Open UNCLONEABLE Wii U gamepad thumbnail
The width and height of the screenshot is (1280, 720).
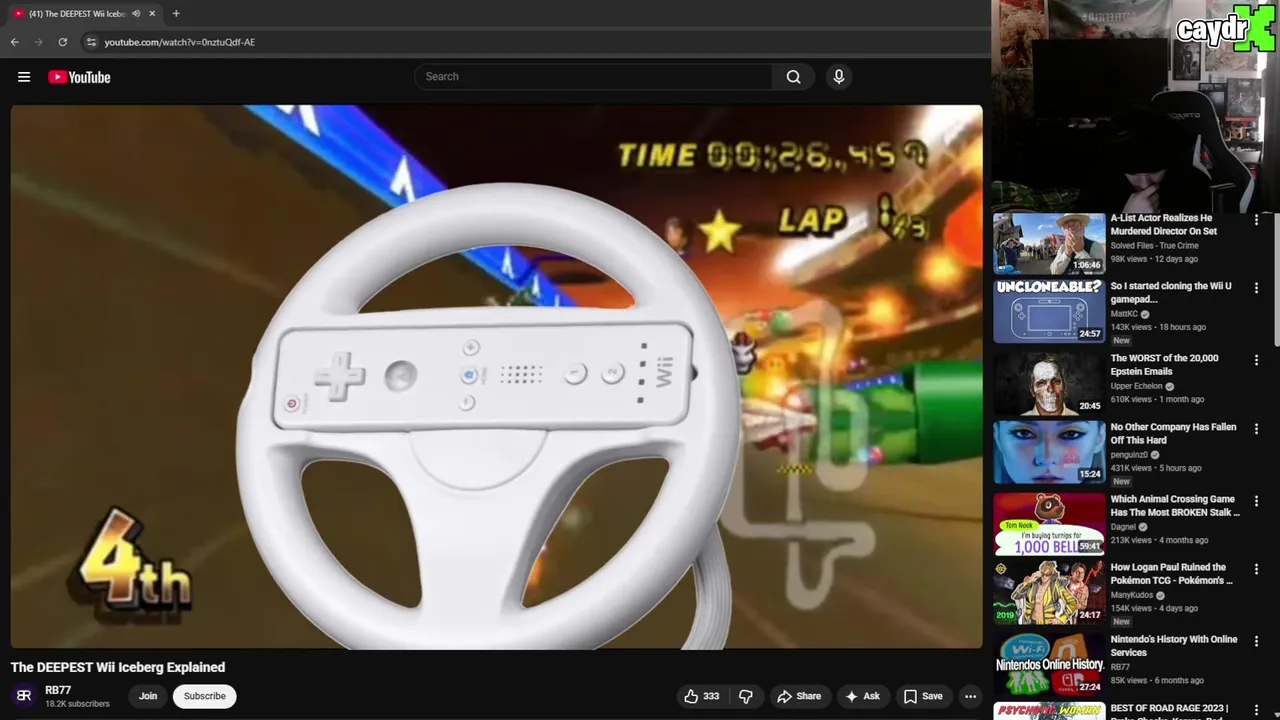coord(1049,311)
